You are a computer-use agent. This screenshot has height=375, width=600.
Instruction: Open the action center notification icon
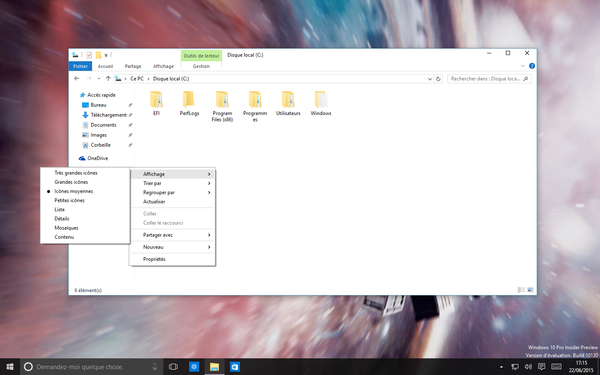click(541, 367)
